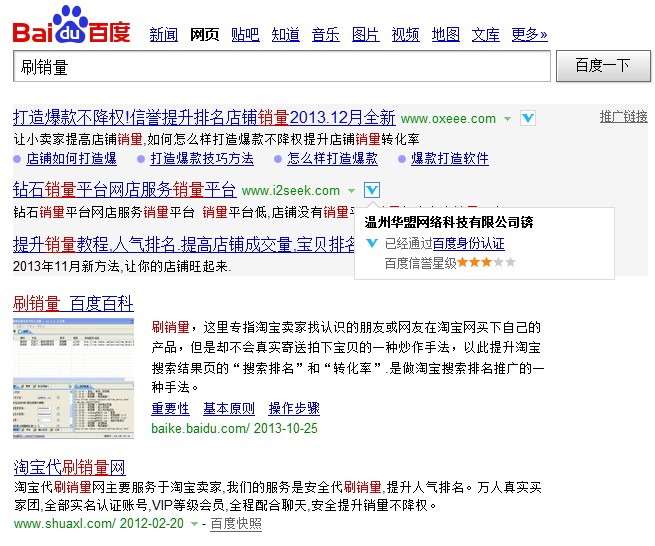Screen dimensions: 655x546
Task: Open the 刷销量_百度百科 result title
Action: [x=73, y=303]
